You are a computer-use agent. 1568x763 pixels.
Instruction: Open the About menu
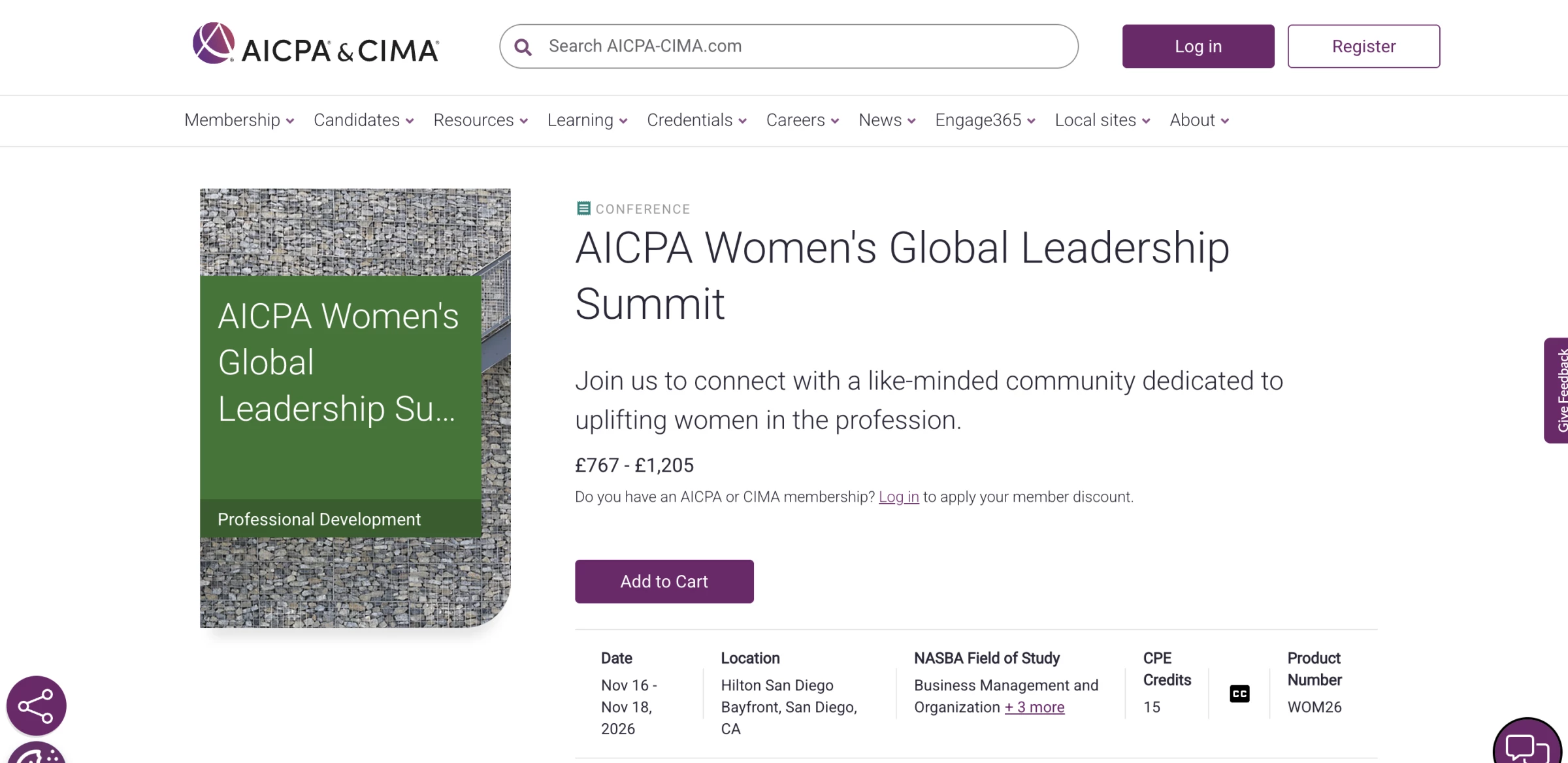pos(1200,120)
